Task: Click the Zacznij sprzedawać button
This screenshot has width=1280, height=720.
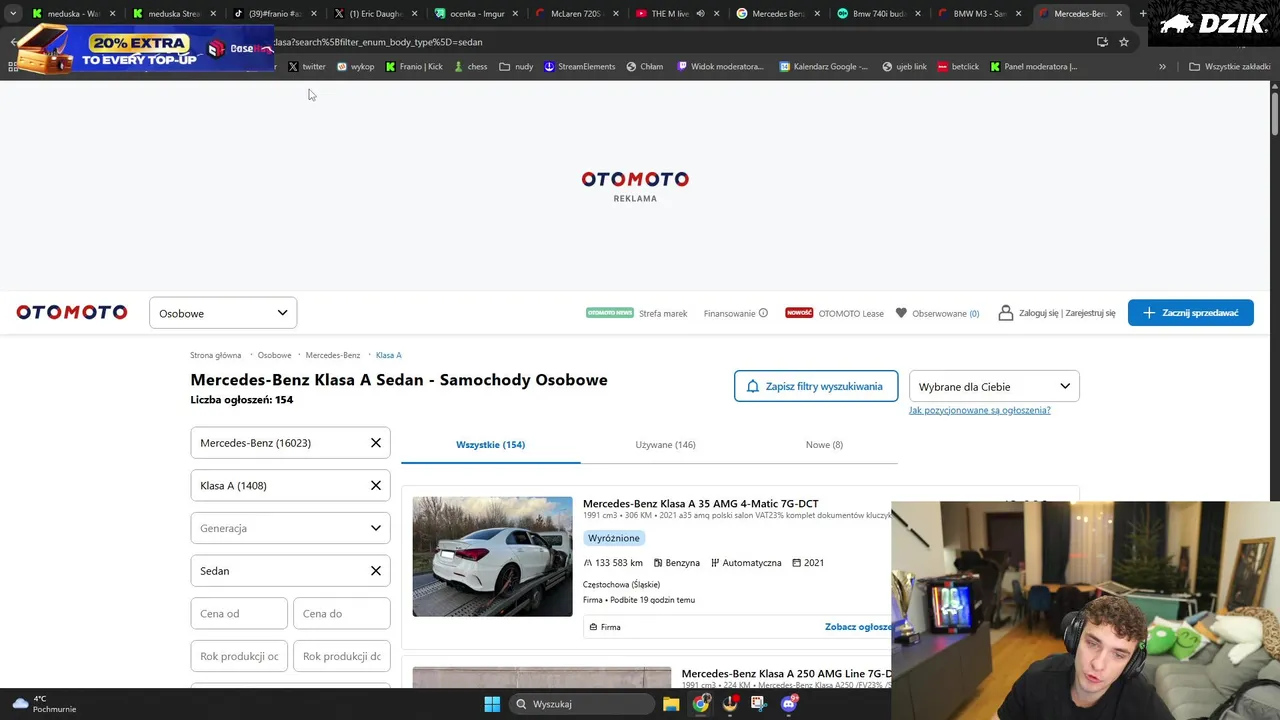Action: (x=1190, y=313)
